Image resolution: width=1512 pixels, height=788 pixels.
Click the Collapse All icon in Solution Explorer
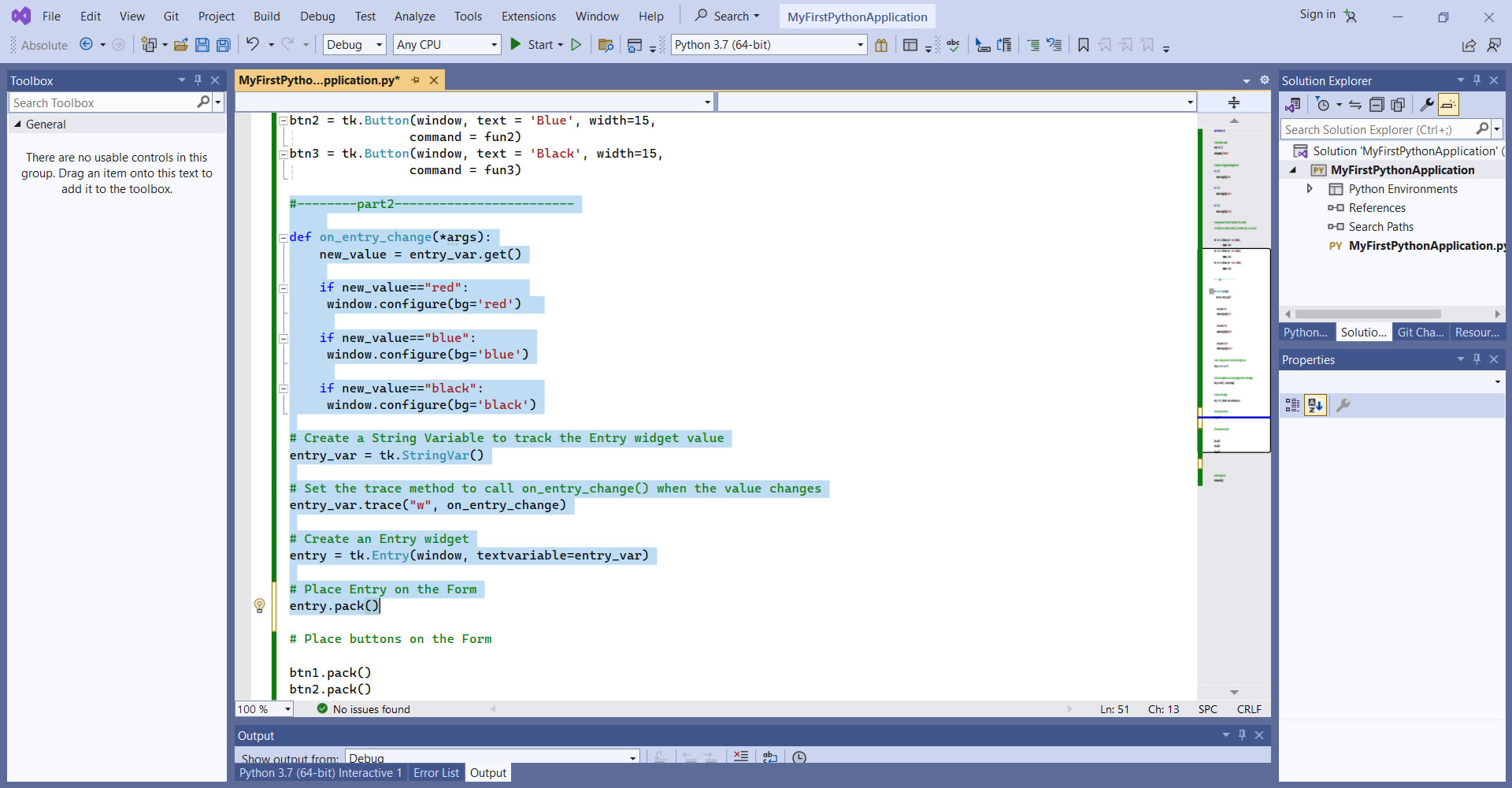[1377, 105]
